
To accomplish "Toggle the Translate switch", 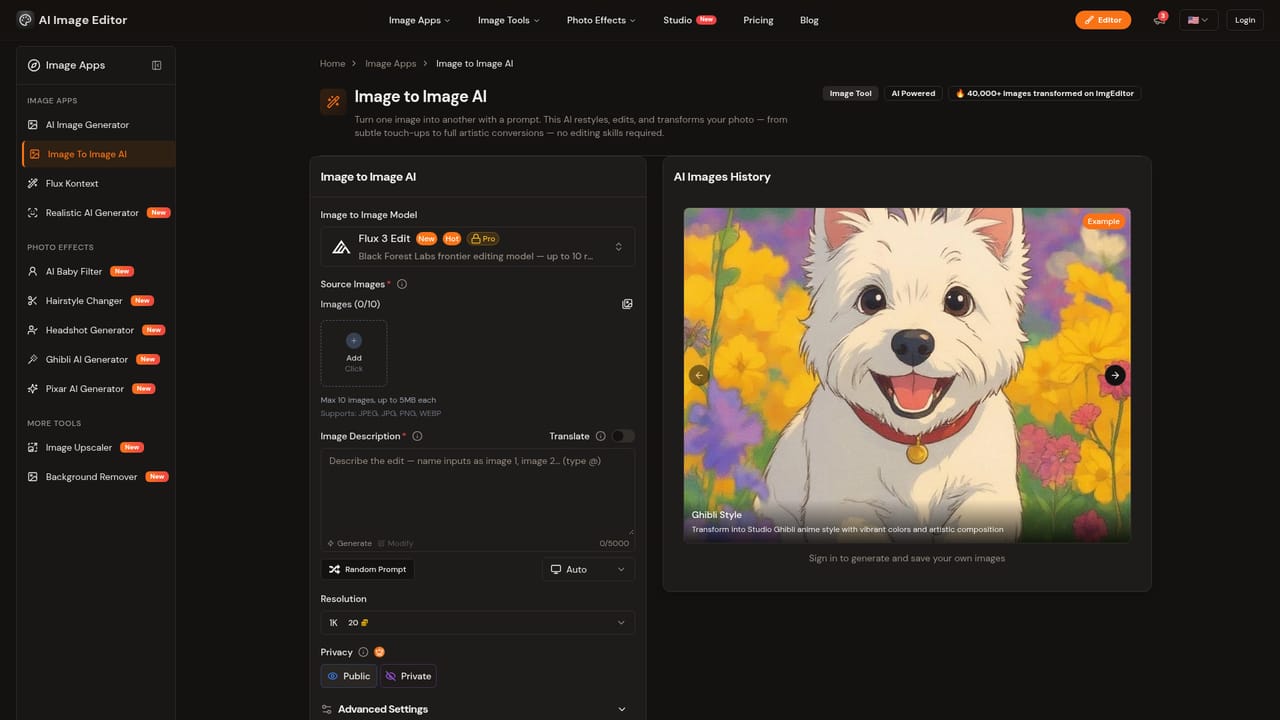I will [623, 436].
